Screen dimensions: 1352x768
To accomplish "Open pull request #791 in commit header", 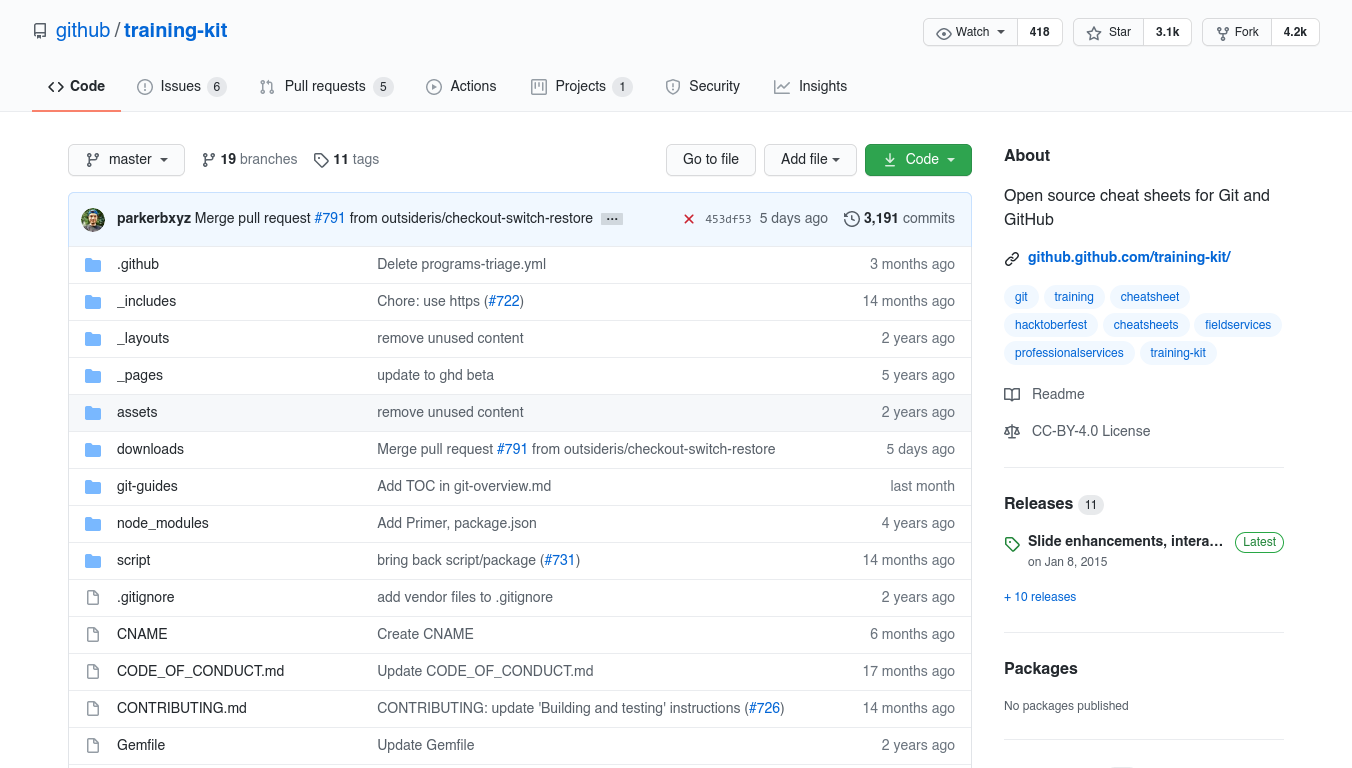I will point(330,218).
